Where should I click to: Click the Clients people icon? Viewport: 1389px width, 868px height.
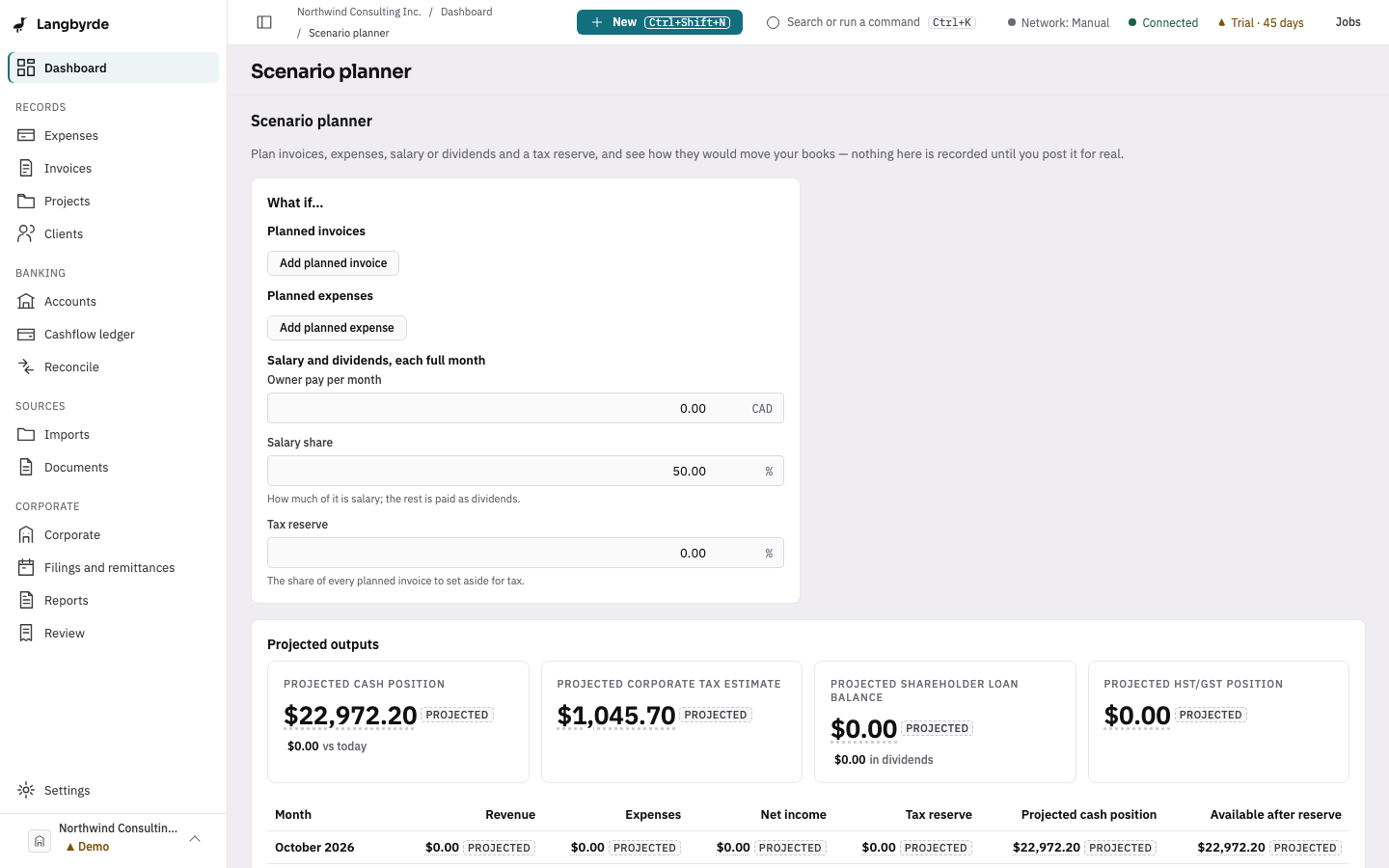[x=26, y=233]
